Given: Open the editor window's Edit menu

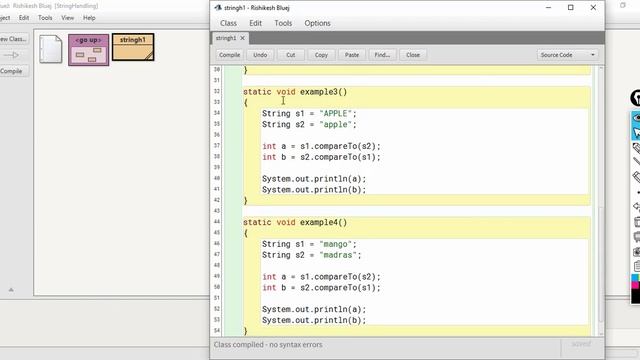Looking at the screenshot, I should (x=256, y=23).
